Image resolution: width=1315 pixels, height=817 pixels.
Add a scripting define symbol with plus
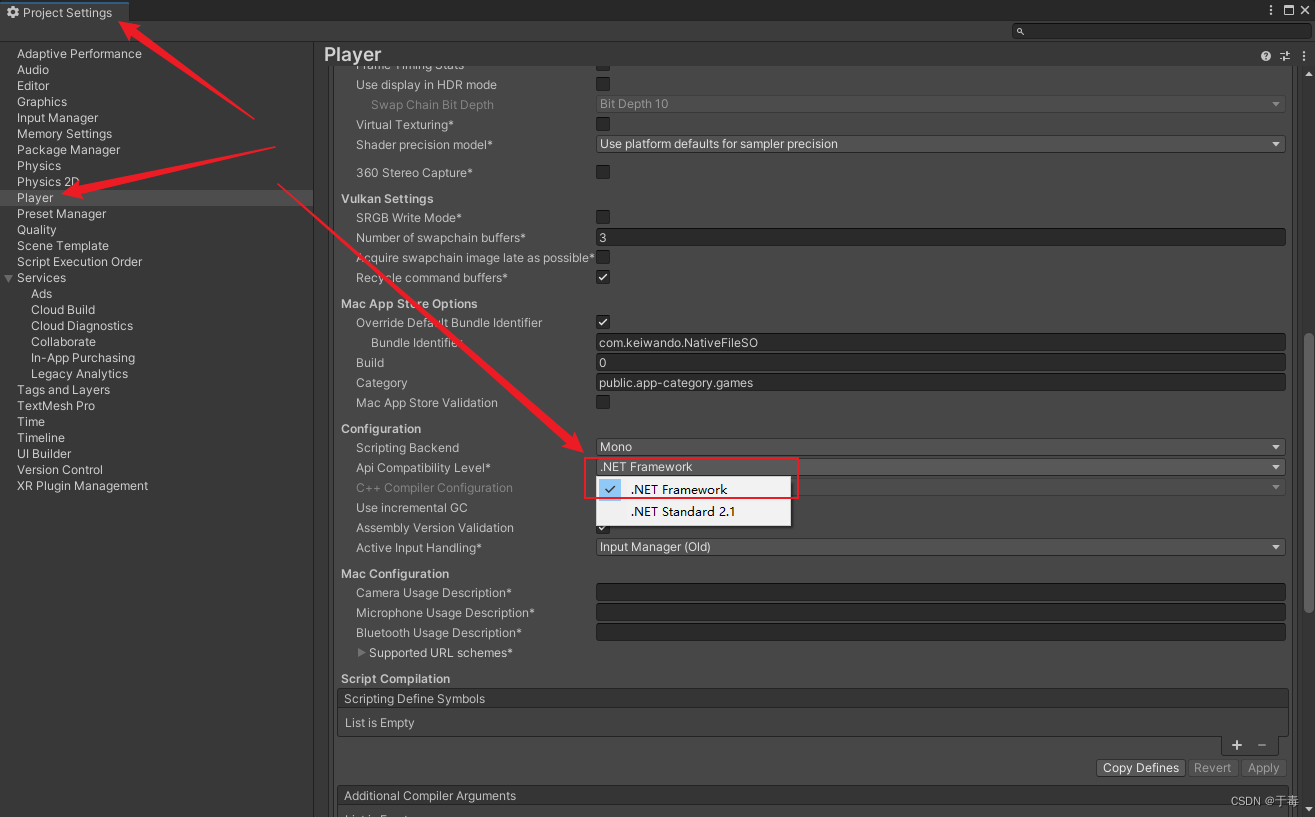pos(1237,745)
